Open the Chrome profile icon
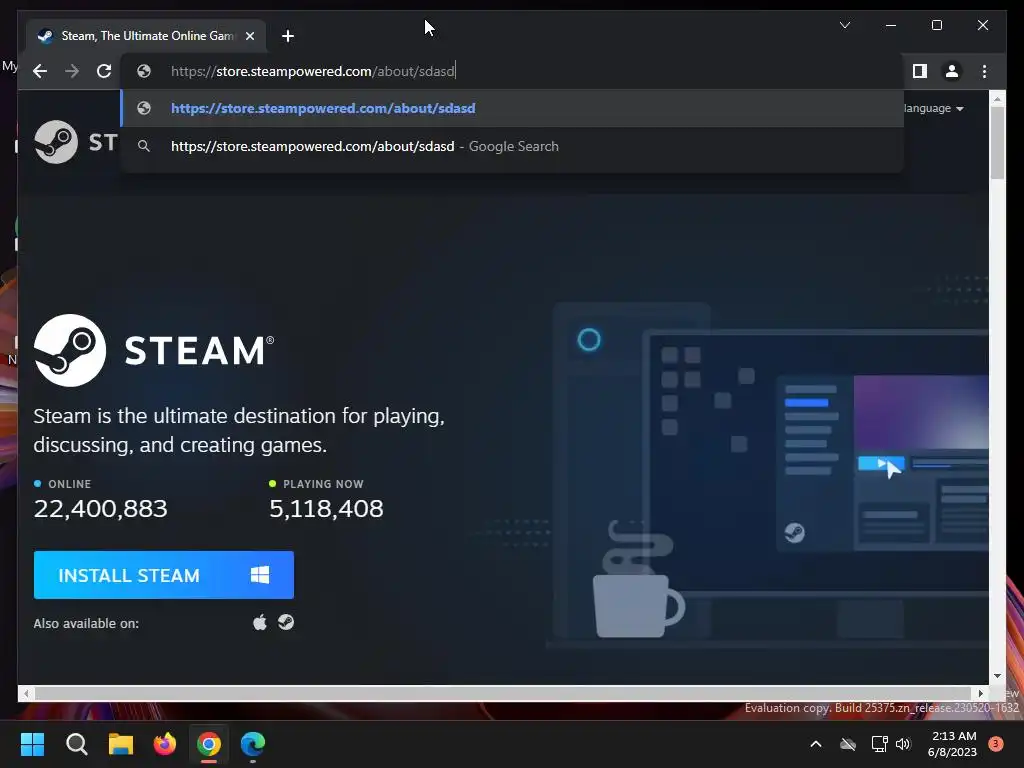 [x=952, y=71]
